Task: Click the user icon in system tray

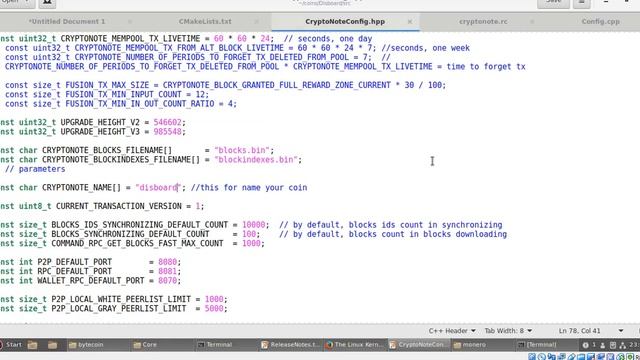Action: (603, 345)
